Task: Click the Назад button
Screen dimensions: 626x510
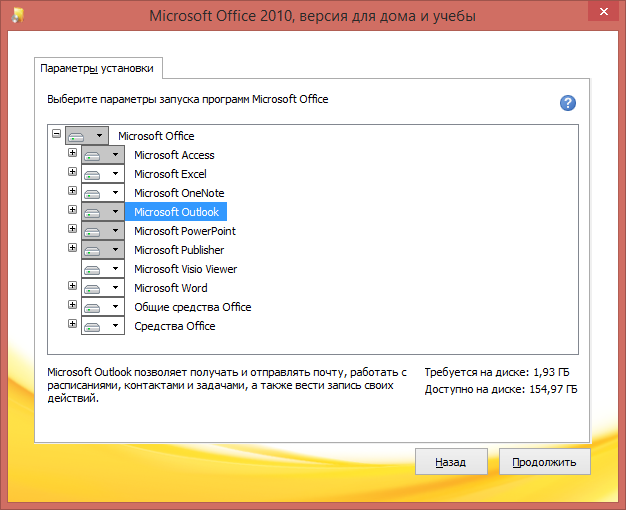Action: pyautogui.click(x=451, y=462)
